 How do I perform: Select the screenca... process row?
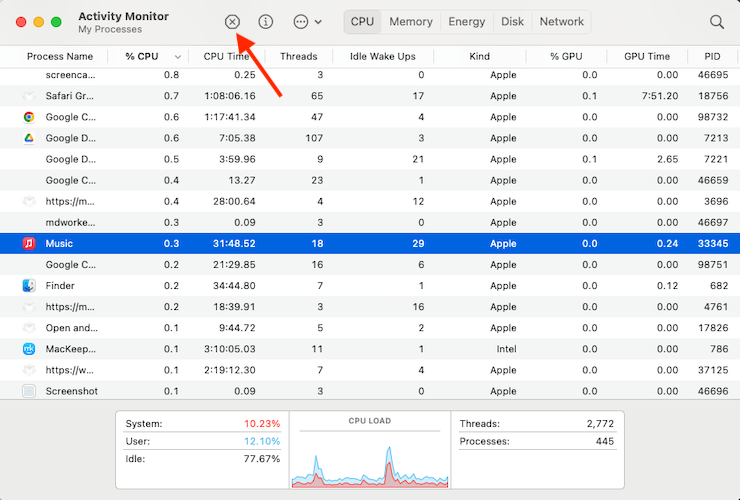(370, 75)
